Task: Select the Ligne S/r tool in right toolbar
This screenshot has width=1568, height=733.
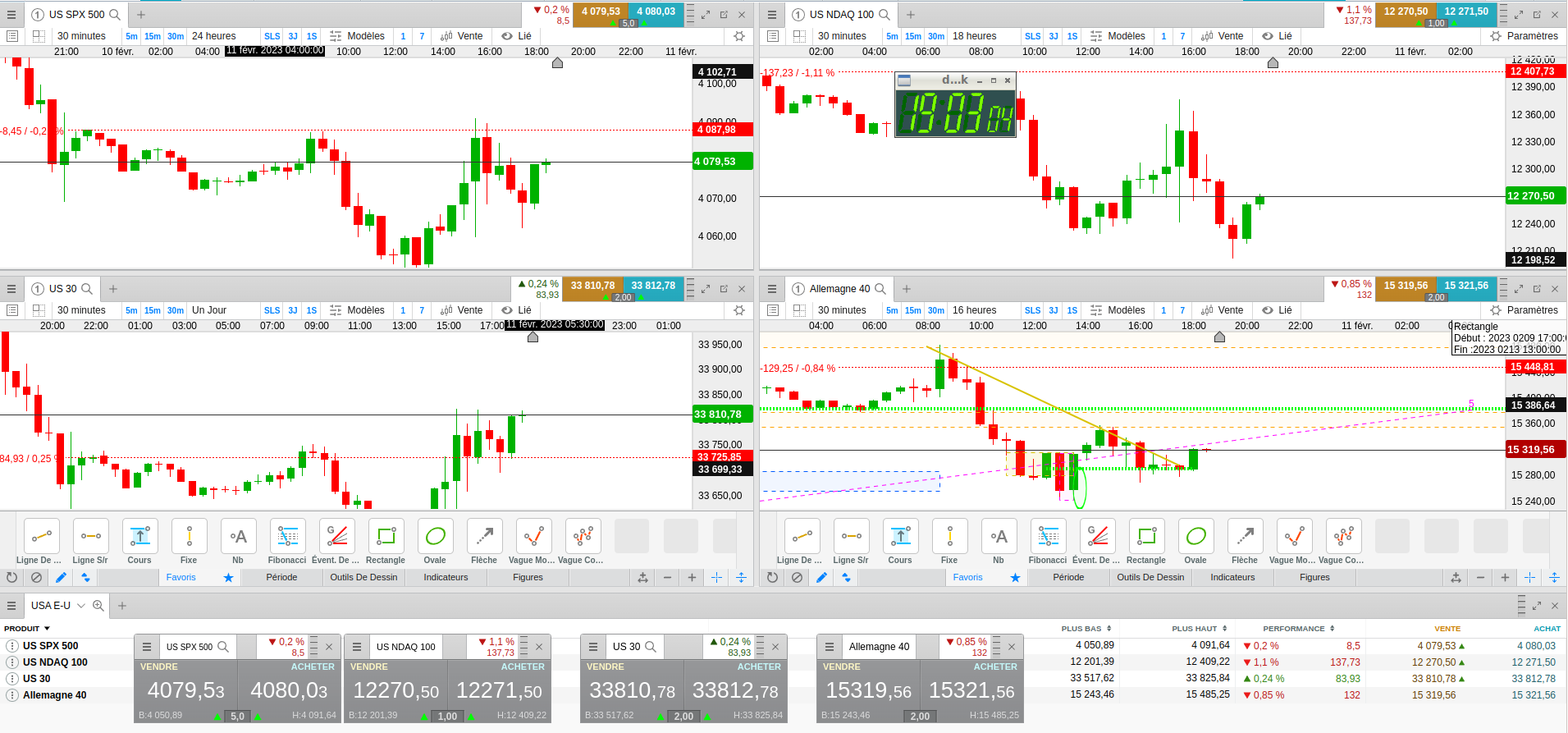Action: pyautogui.click(x=851, y=537)
